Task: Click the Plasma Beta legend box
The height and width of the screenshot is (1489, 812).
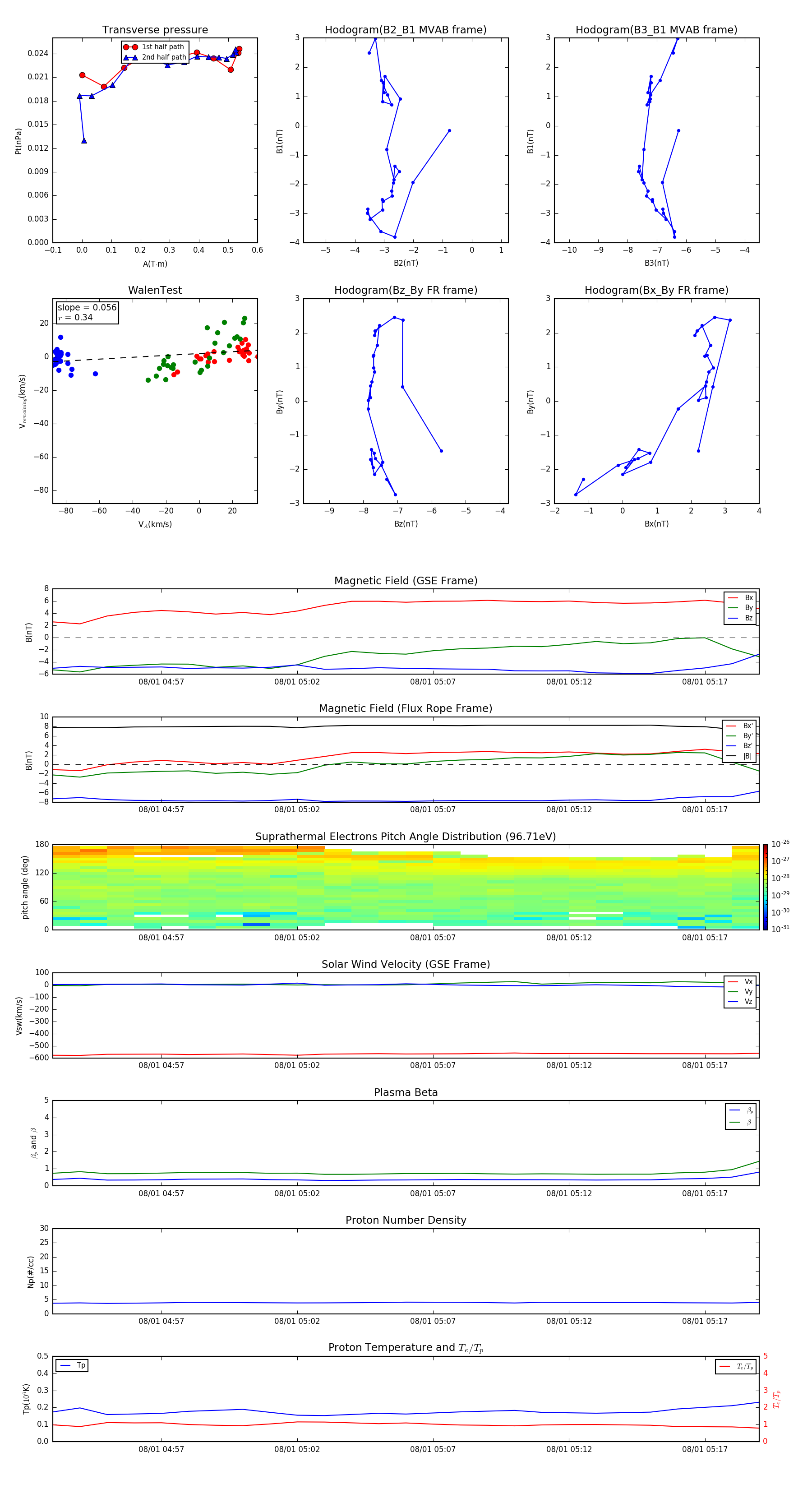Action: point(740,1116)
